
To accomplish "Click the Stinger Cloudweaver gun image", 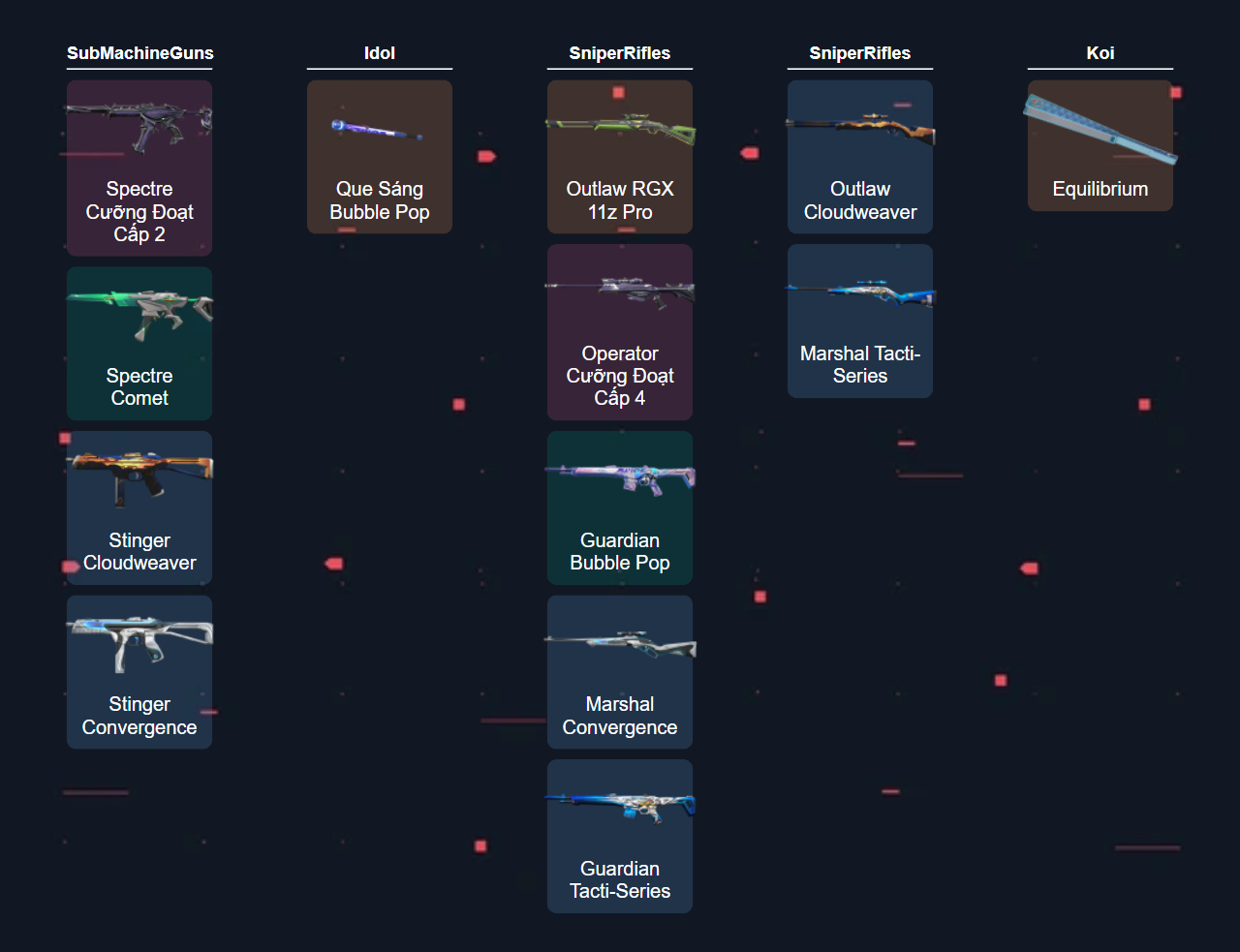I will click(139, 477).
